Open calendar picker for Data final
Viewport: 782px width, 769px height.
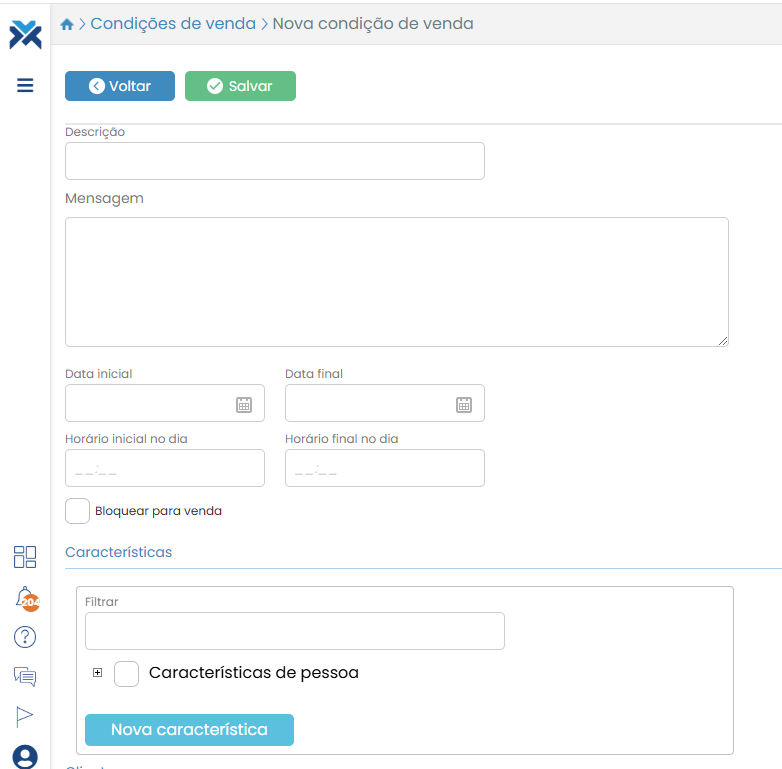[x=464, y=404]
